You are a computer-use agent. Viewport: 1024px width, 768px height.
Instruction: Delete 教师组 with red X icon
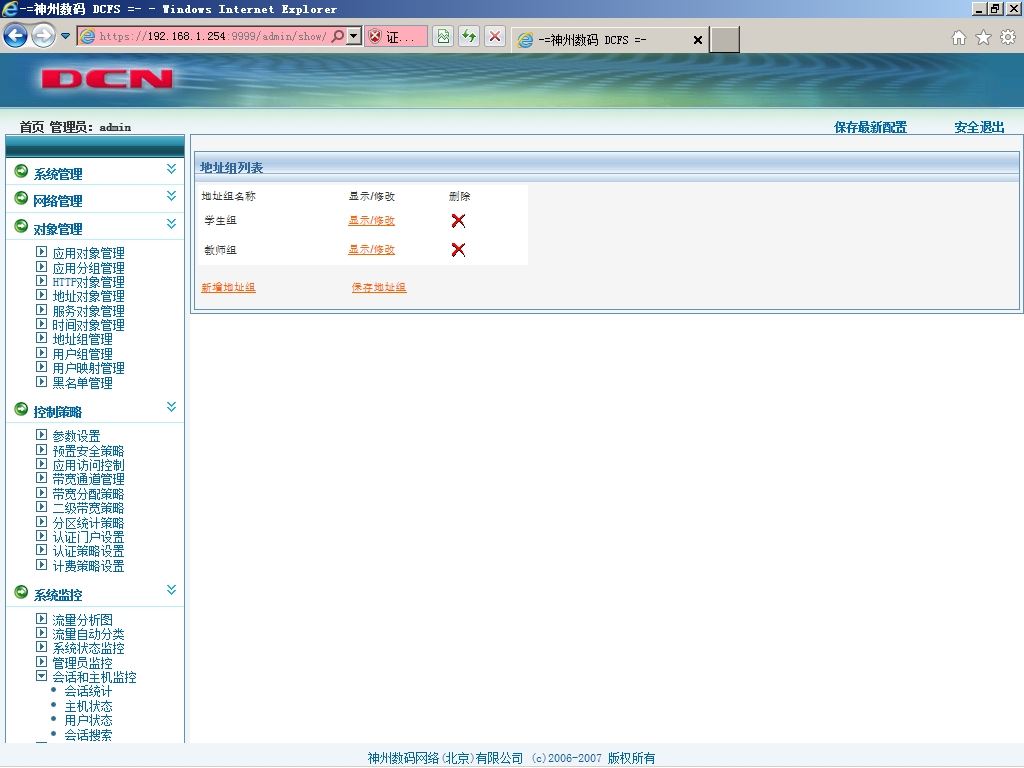coord(458,249)
